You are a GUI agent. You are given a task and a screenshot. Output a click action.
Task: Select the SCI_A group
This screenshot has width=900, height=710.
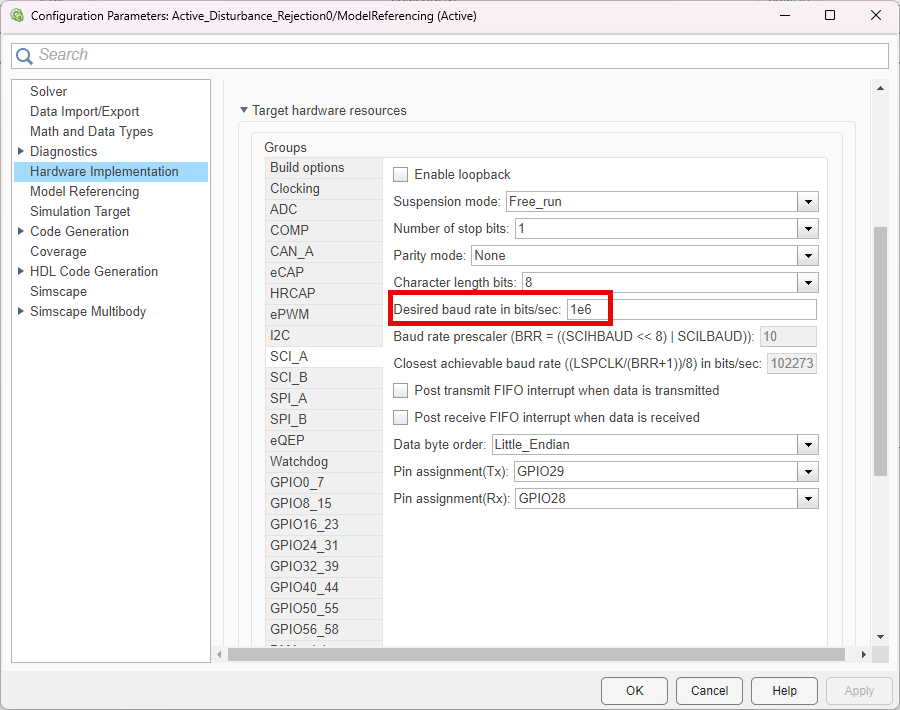[x=324, y=357]
